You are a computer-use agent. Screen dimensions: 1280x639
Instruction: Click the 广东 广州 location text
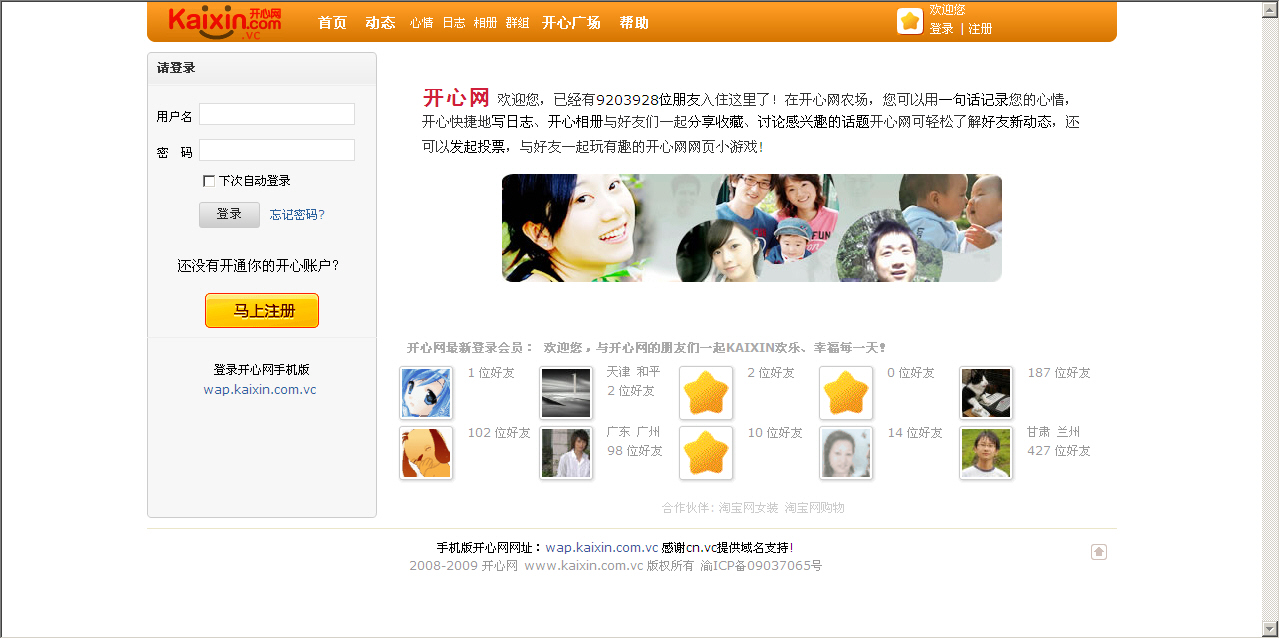point(634,432)
